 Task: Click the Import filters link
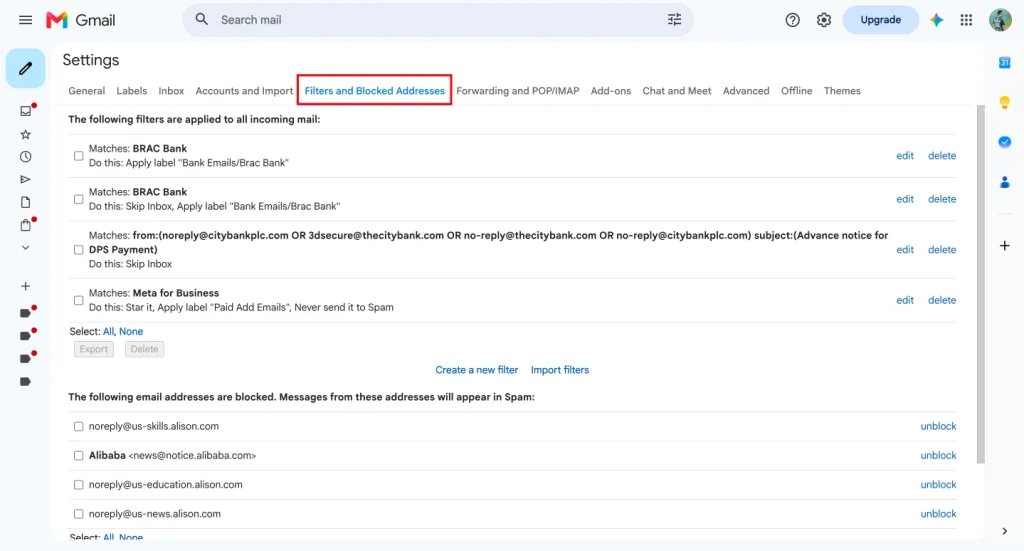coord(560,370)
